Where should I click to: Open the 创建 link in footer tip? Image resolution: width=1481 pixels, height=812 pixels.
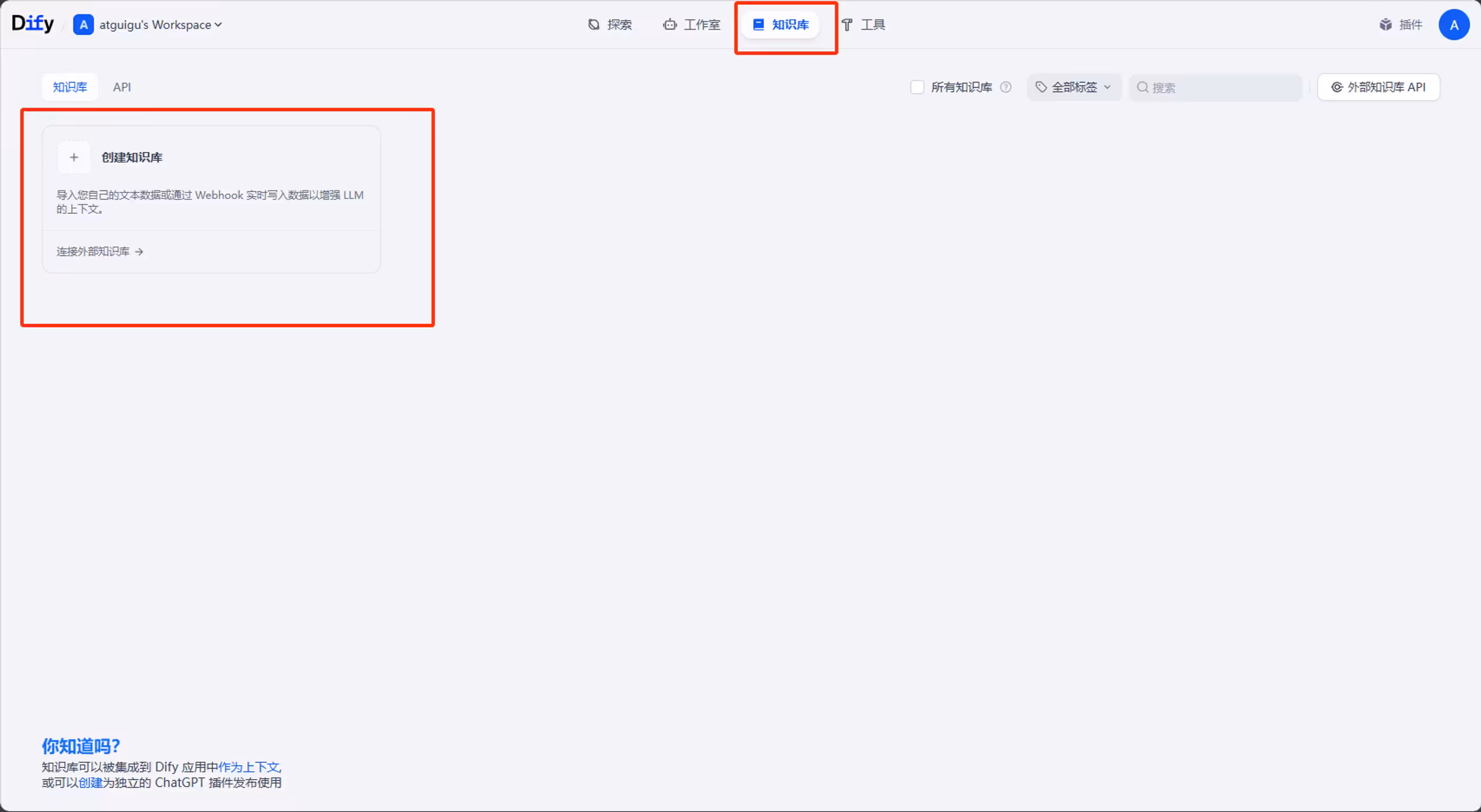tap(90, 782)
